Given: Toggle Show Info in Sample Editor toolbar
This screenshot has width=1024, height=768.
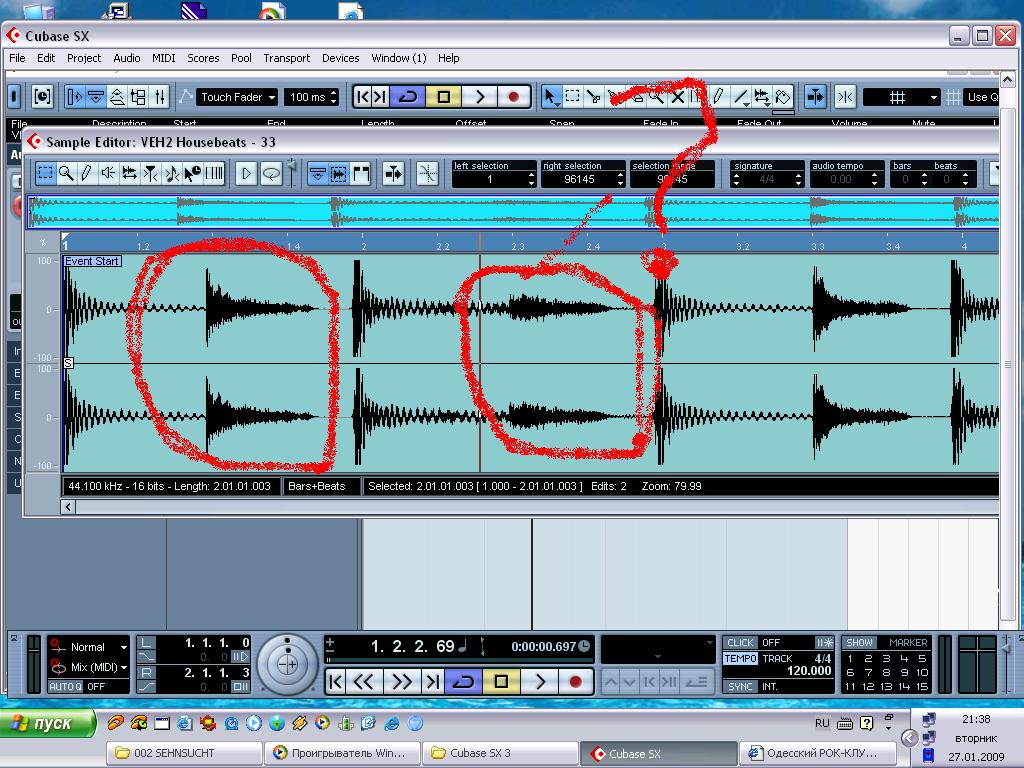Looking at the screenshot, I should click(317, 174).
